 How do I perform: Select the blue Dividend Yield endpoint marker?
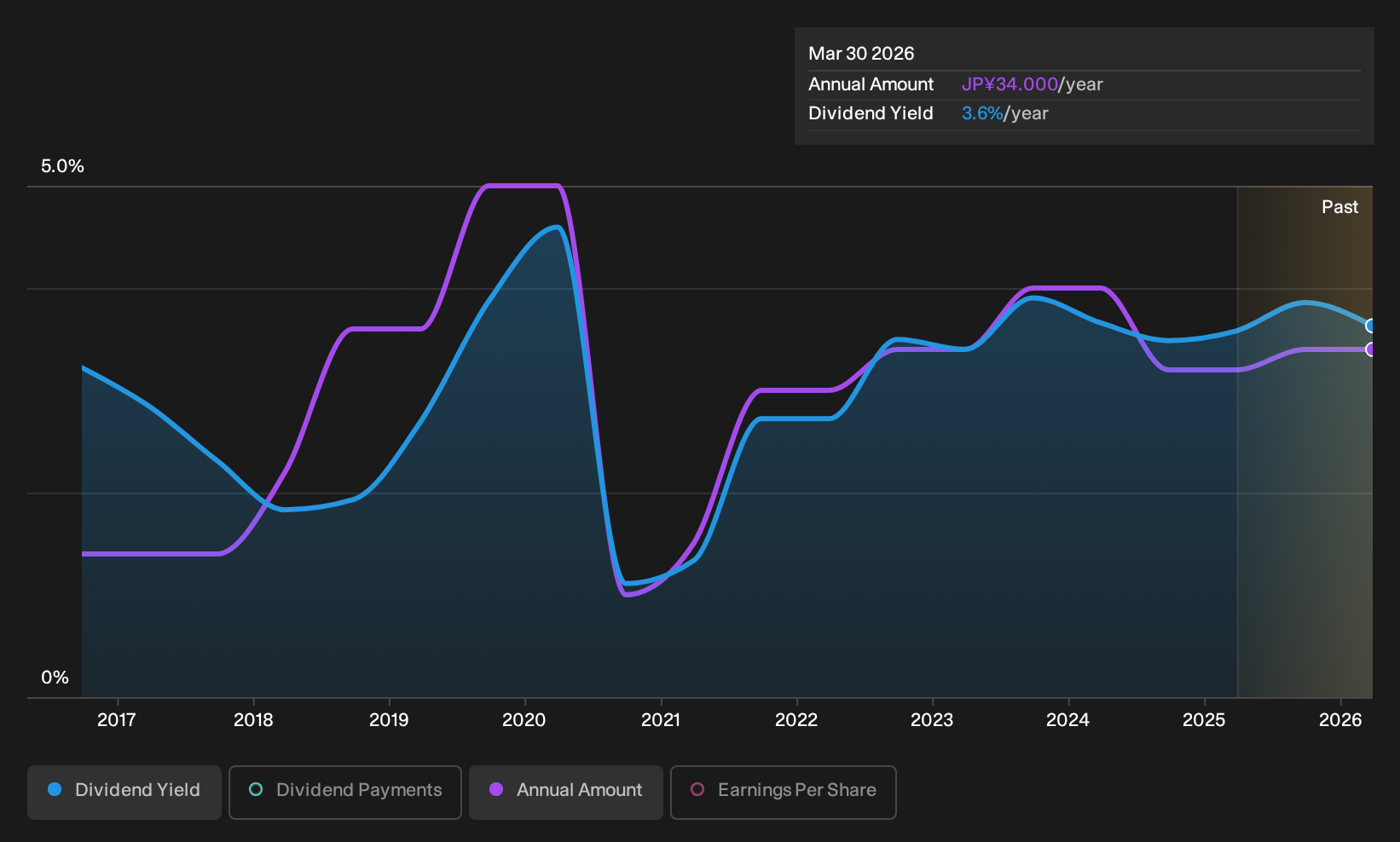pyautogui.click(x=1371, y=326)
